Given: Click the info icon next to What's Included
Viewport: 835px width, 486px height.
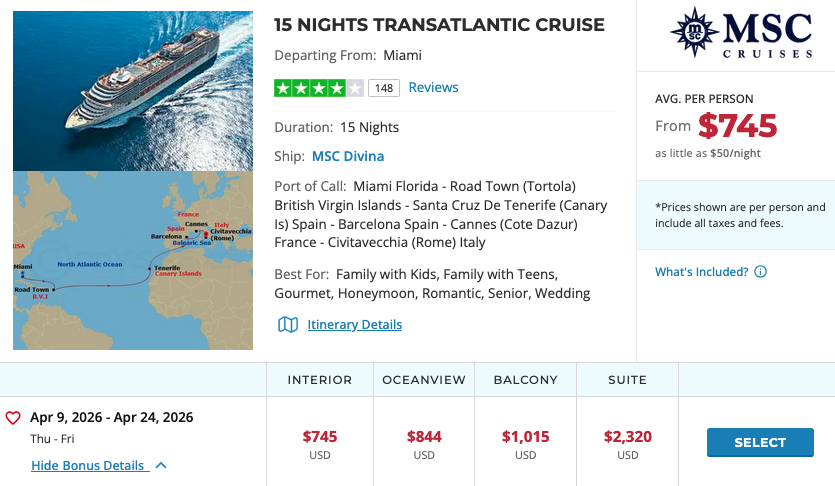Looking at the screenshot, I should click(761, 272).
